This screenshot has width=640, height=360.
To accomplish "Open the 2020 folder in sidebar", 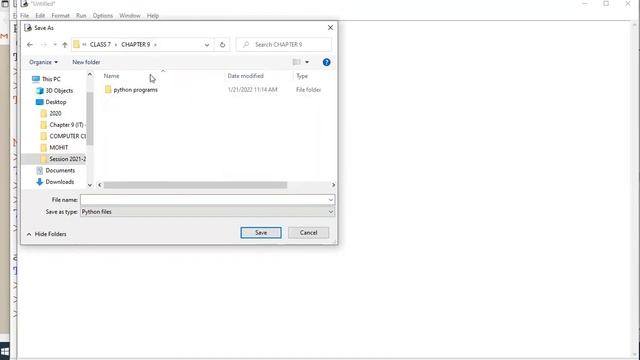I will pos(55,113).
